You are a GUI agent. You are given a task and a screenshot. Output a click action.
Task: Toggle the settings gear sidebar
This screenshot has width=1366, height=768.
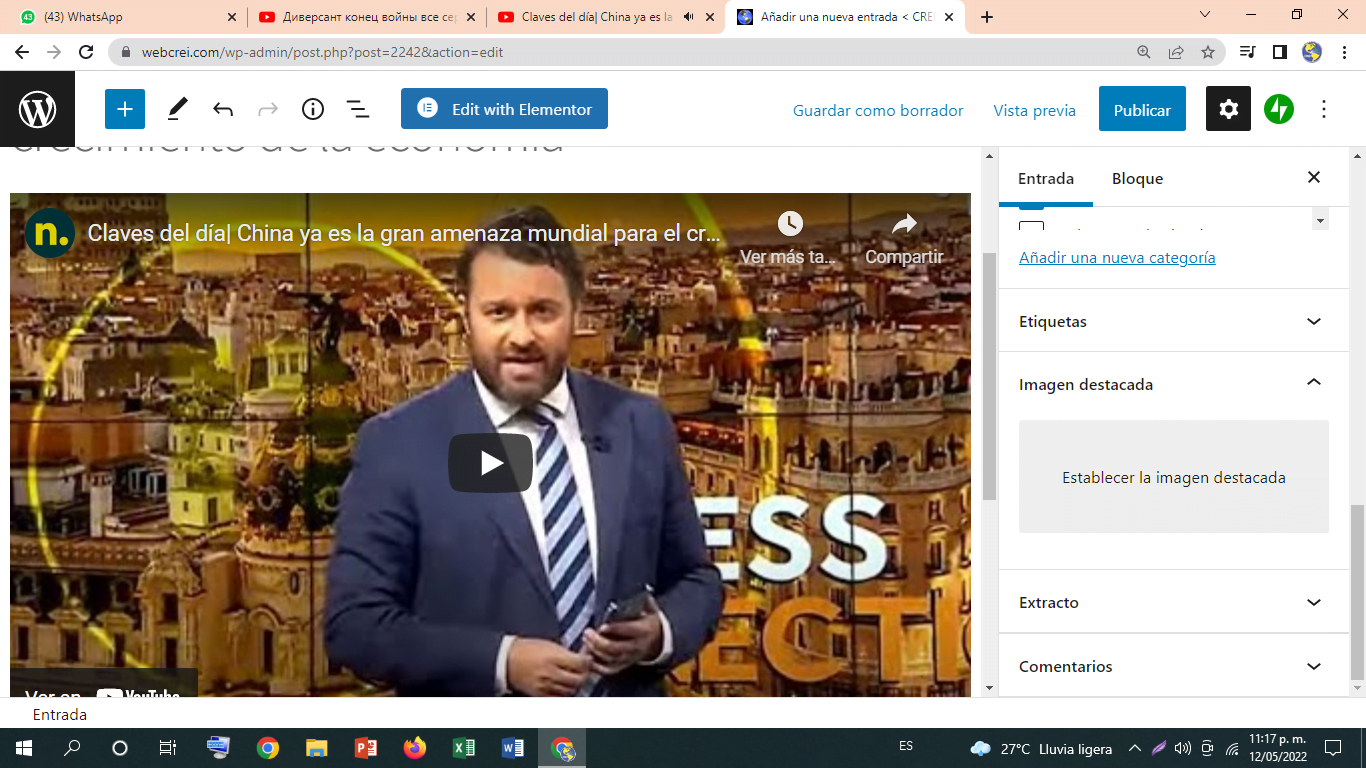(1228, 109)
